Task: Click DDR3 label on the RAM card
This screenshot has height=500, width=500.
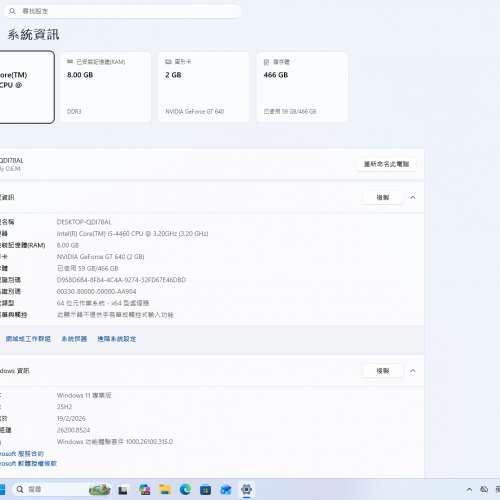Action: [x=74, y=111]
